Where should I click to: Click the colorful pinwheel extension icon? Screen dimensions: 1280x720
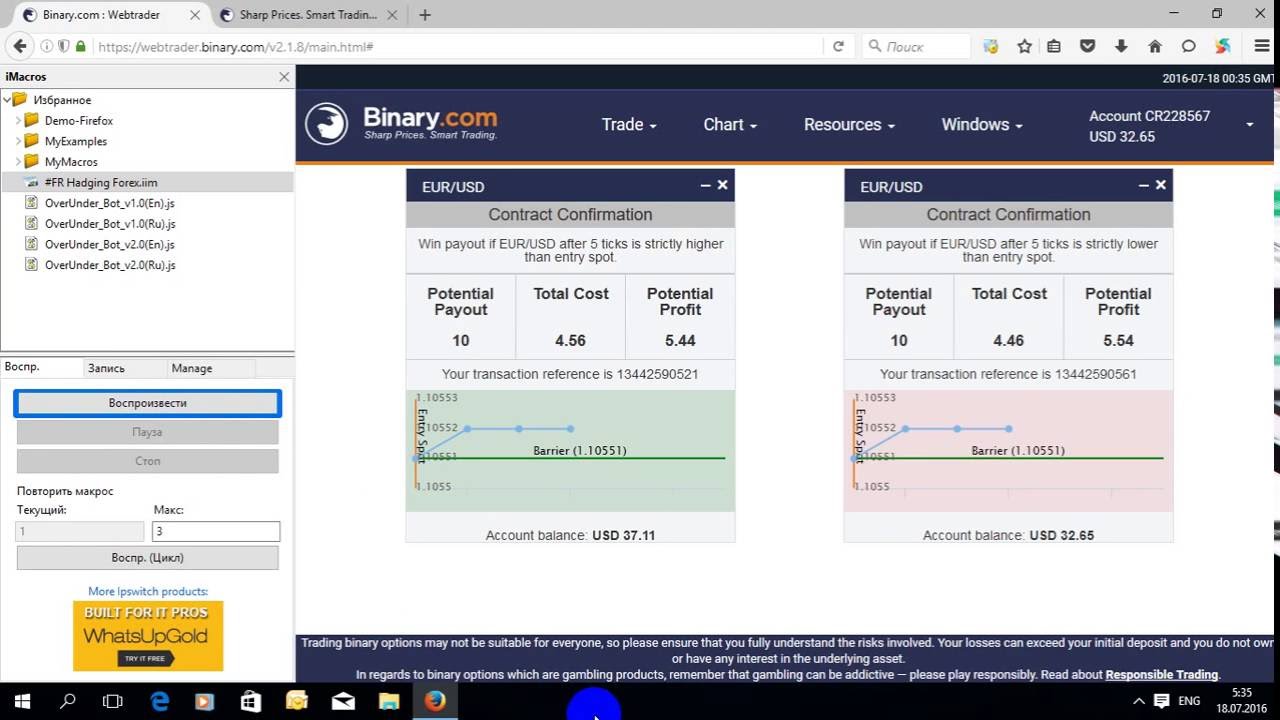tap(1222, 46)
